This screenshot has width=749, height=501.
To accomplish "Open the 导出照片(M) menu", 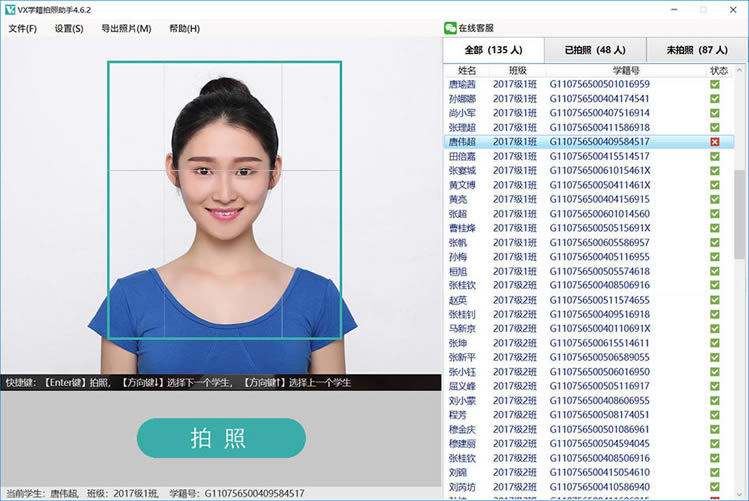I will (126, 28).
